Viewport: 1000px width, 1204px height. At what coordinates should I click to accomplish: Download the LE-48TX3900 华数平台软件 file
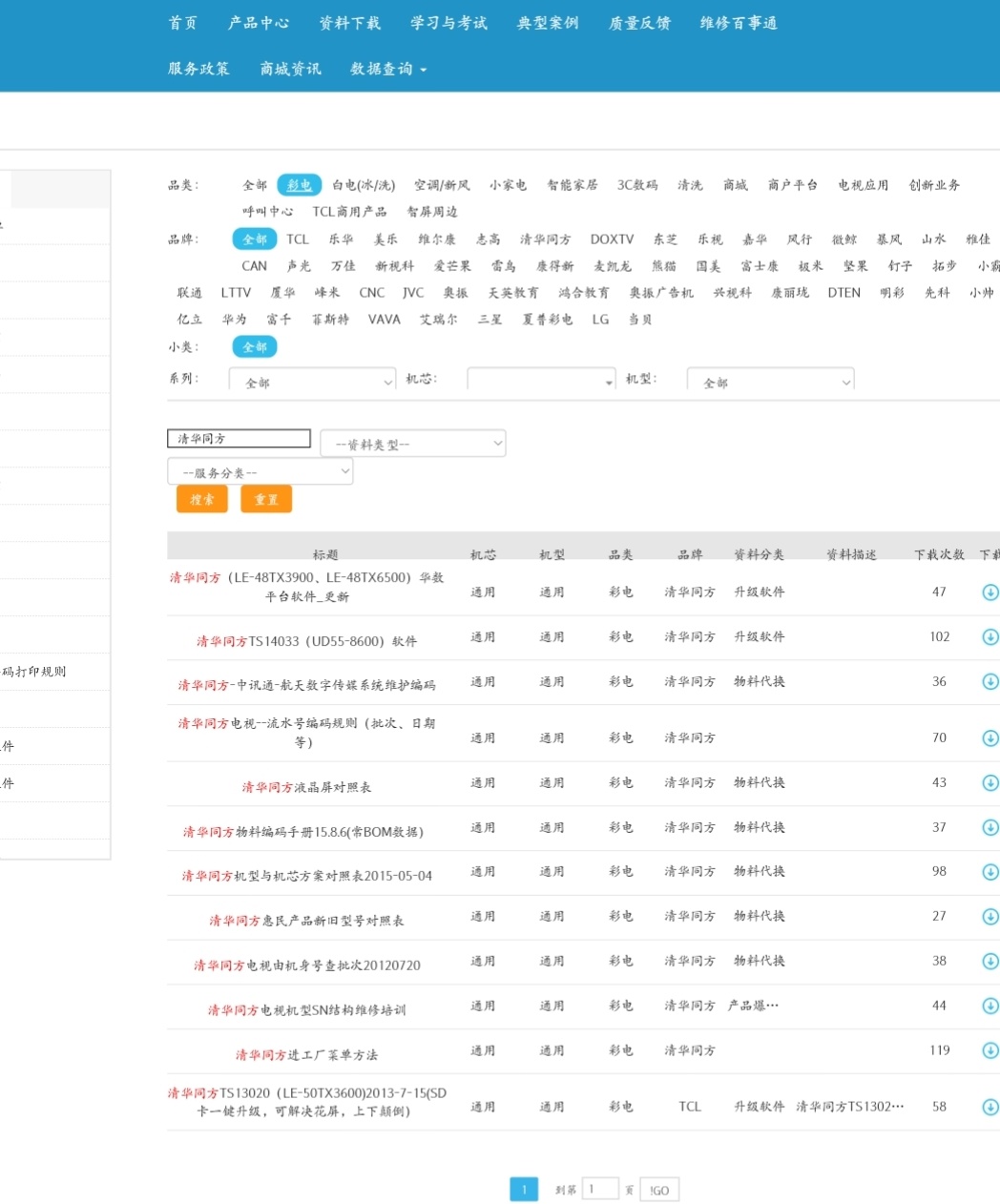990,592
